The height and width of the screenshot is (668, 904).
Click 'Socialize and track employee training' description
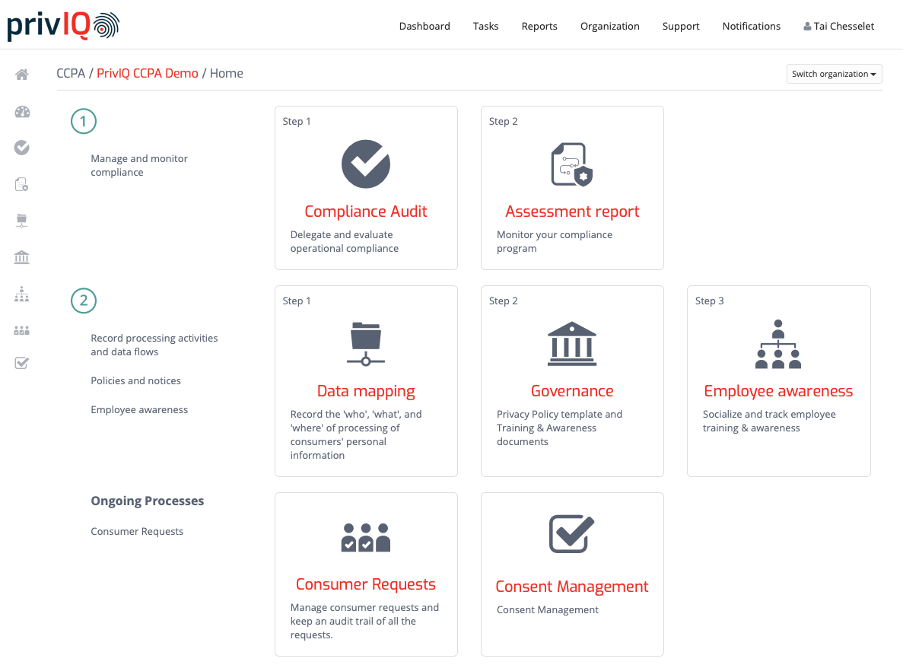pos(769,421)
